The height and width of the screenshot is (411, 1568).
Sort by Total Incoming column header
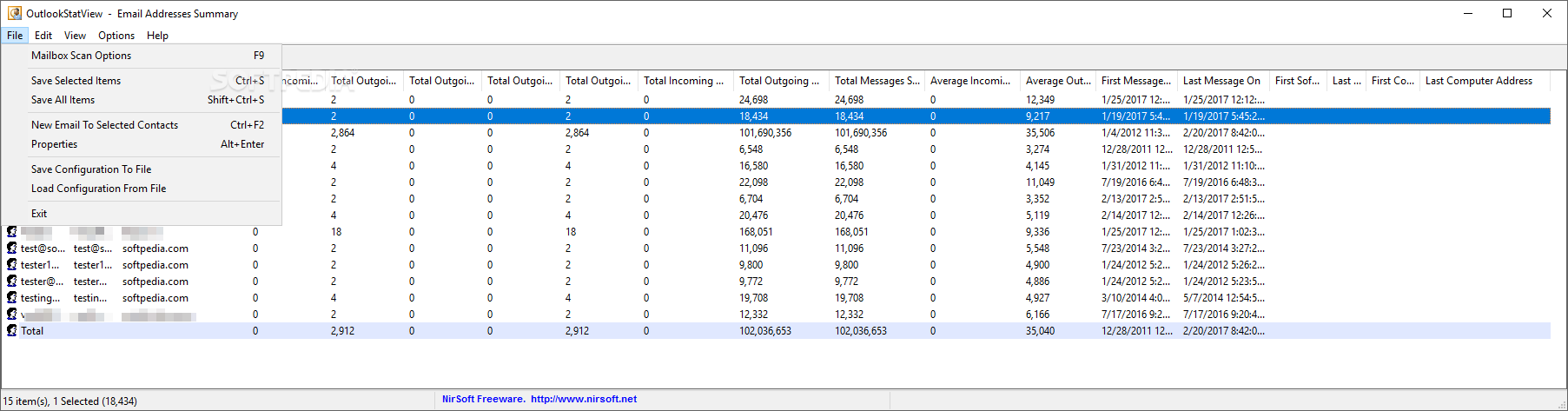tap(686, 81)
